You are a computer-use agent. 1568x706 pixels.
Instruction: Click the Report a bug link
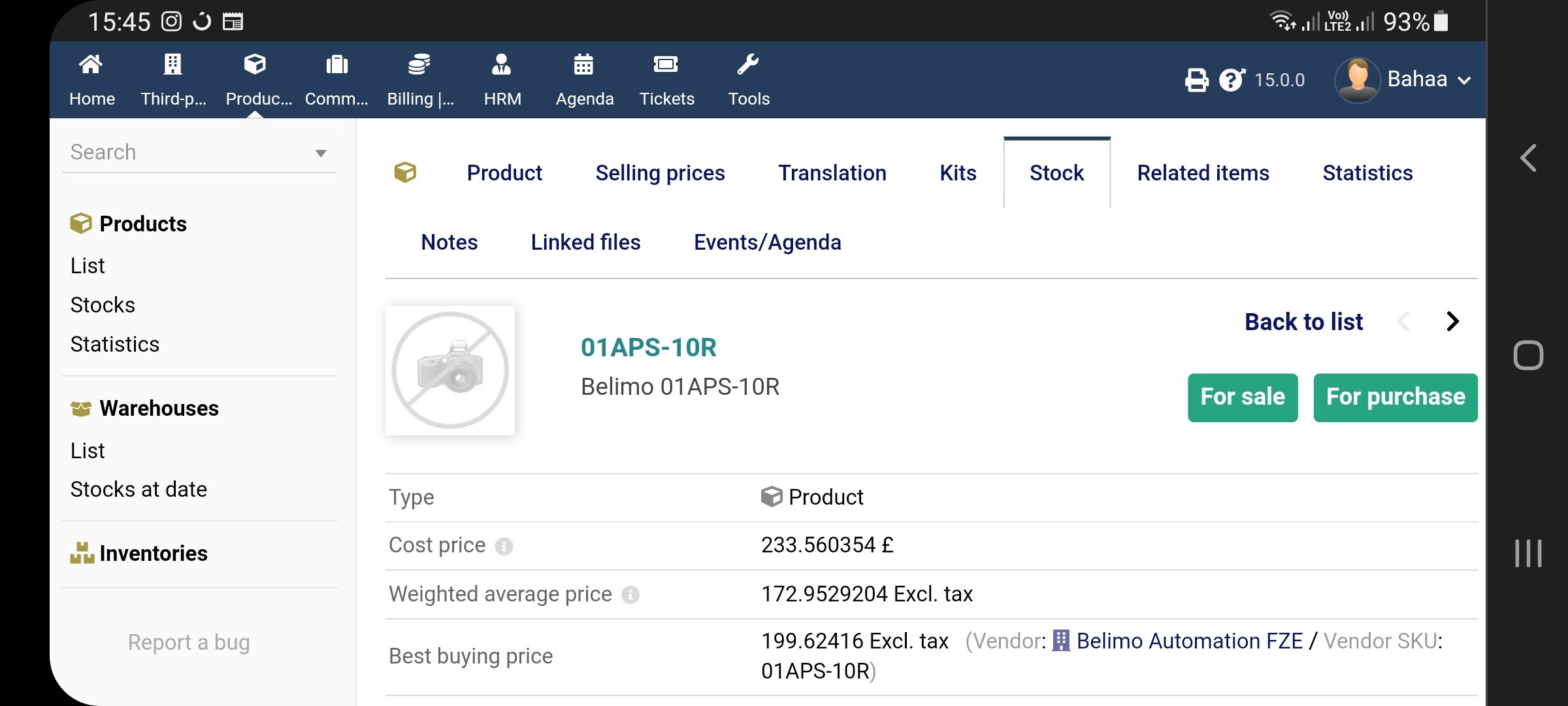point(189,643)
